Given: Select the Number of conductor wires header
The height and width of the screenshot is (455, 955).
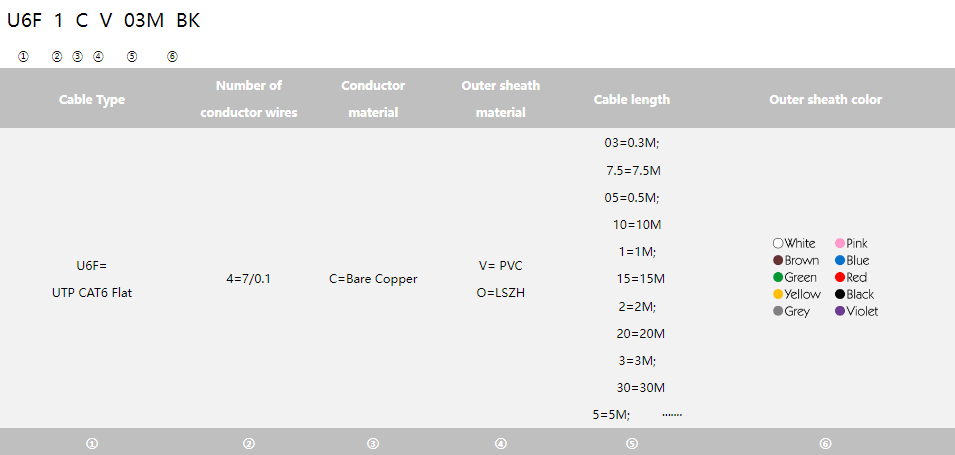Looking at the screenshot, I should [249, 99].
